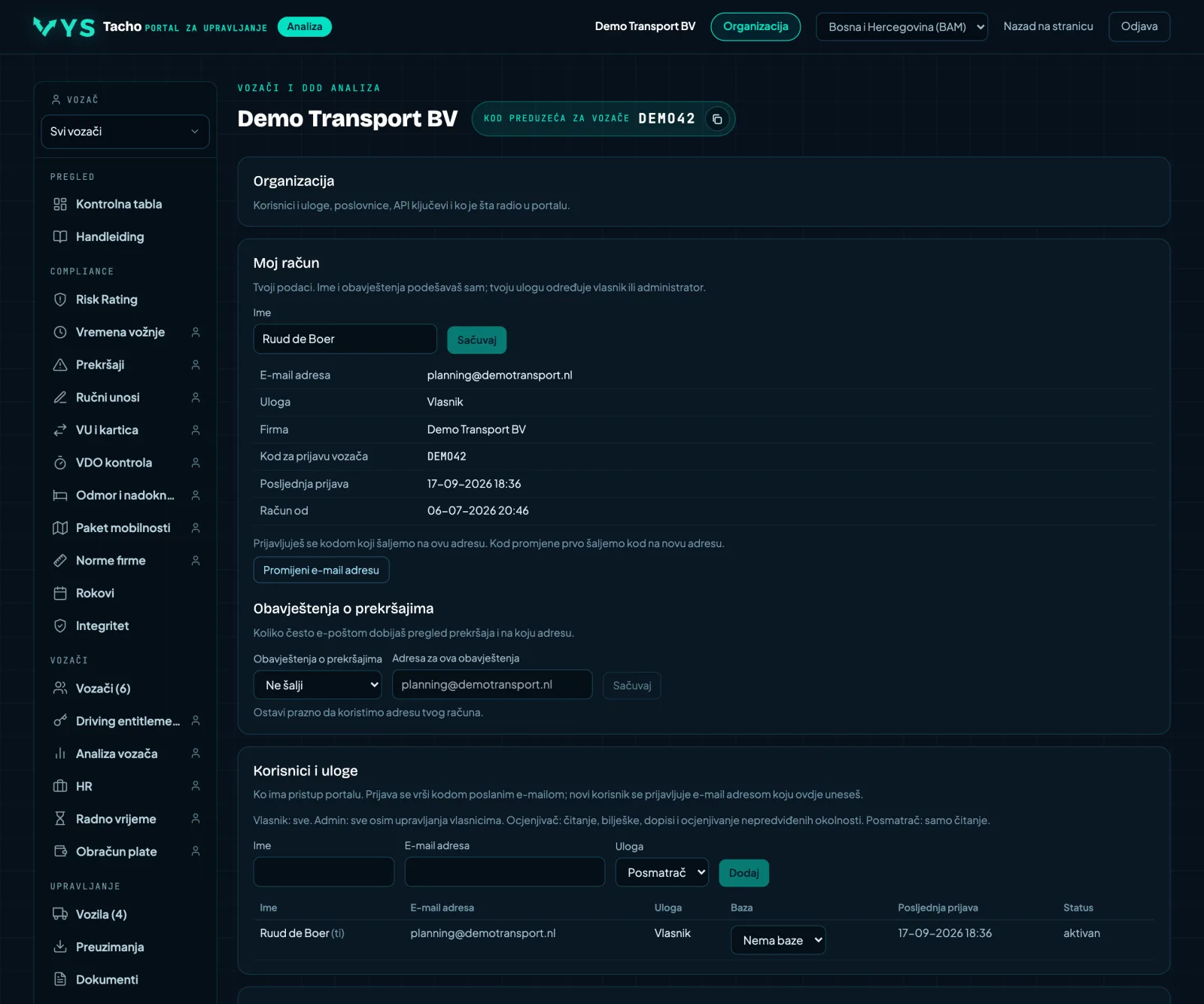
Task: Open Integritet shield check icon
Action: tap(60, 625)
